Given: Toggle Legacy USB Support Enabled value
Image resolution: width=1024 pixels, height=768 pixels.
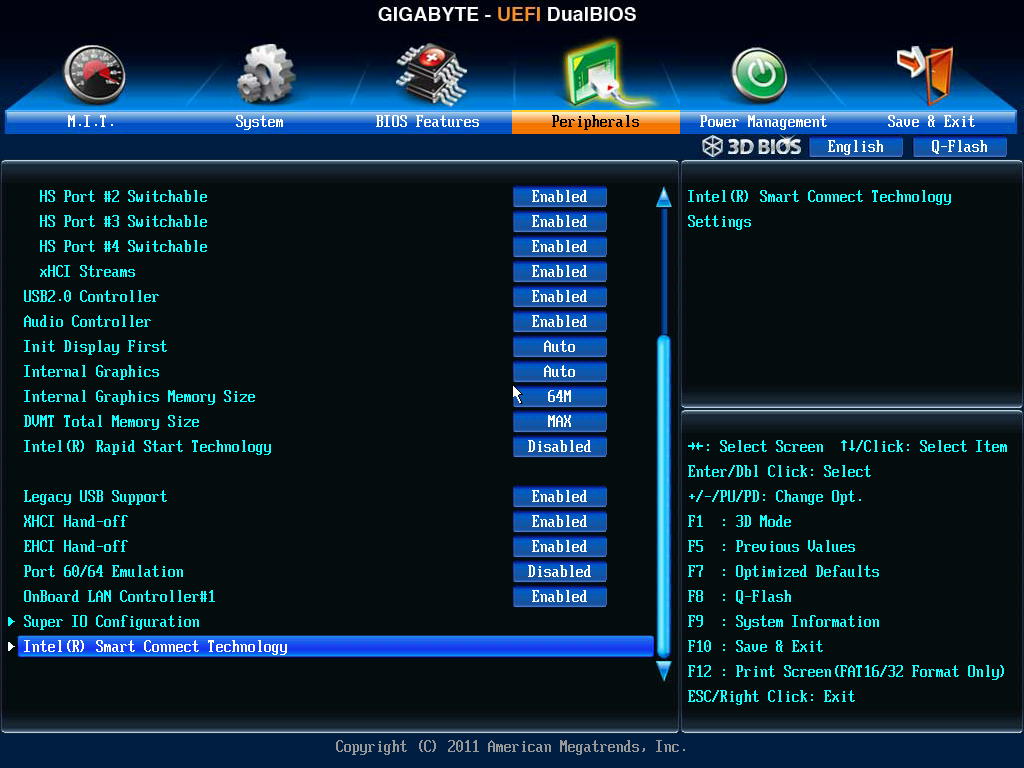Looking at the screenshot, I should pos(560,496).
